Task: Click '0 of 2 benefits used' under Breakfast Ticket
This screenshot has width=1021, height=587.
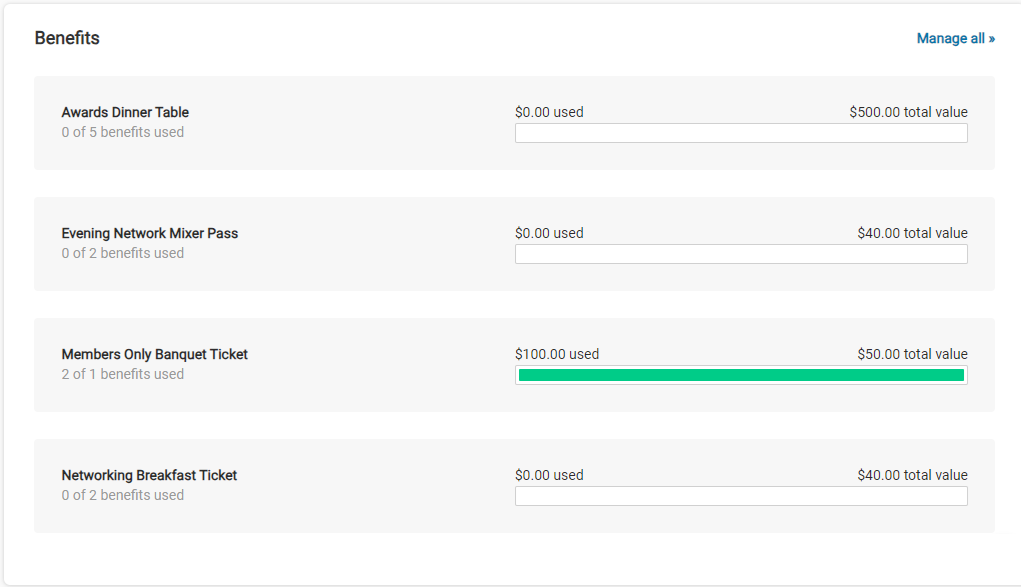Action: point(122,495)
